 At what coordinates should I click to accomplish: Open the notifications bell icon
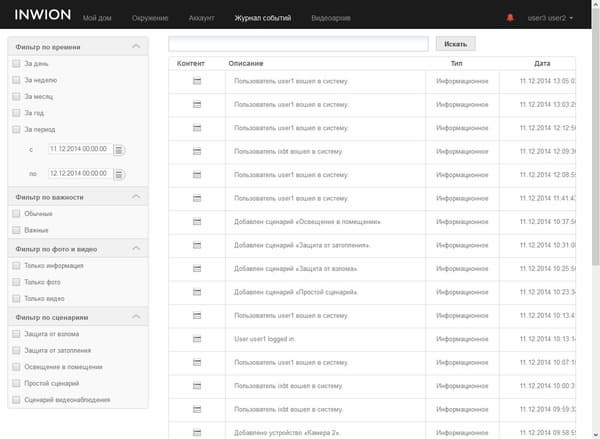click(x=510, y=18)
